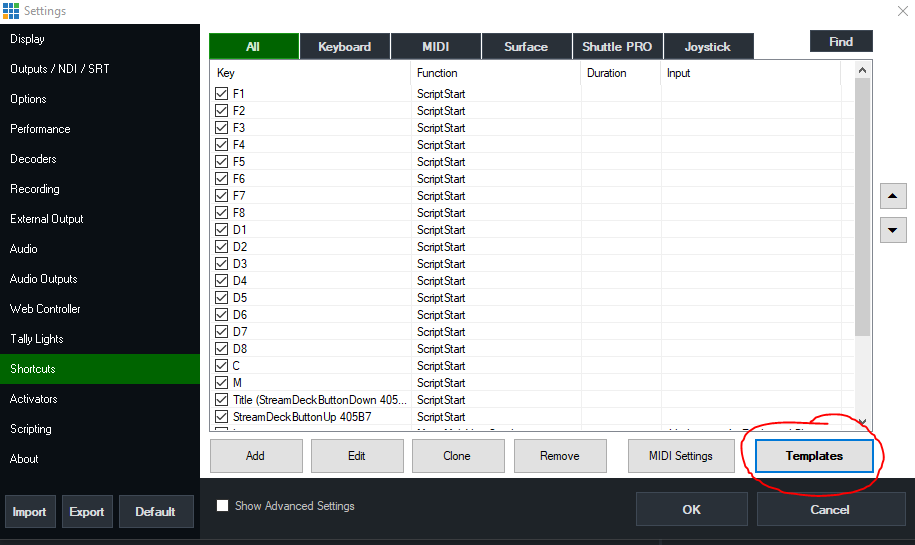Viewport: 915px width, 545px height.
Task: Go to Audio Outputs settings section
Action: coord(44,279)
